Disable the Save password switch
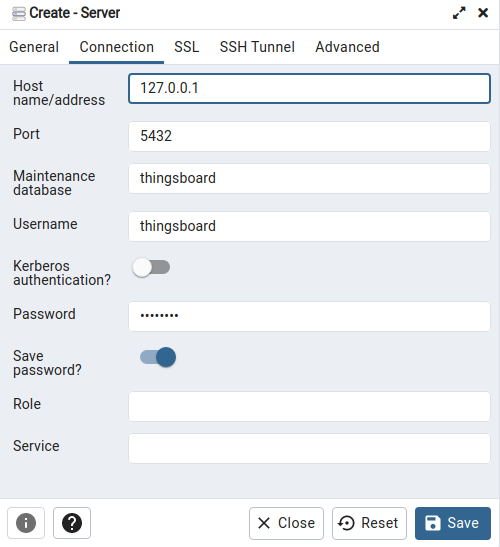The height and width of the screenshot is (547, 500). 158,357
